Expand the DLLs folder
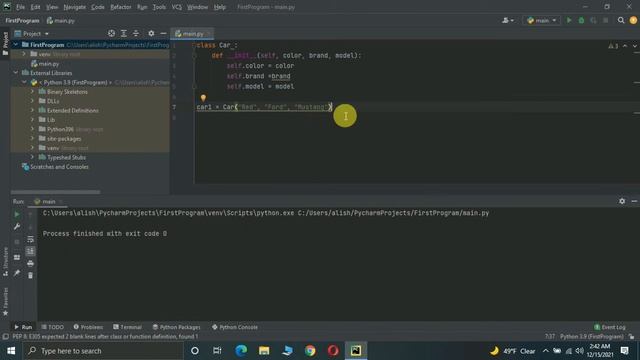This screenshot has height=360, width=640. (x=32, y=101)
